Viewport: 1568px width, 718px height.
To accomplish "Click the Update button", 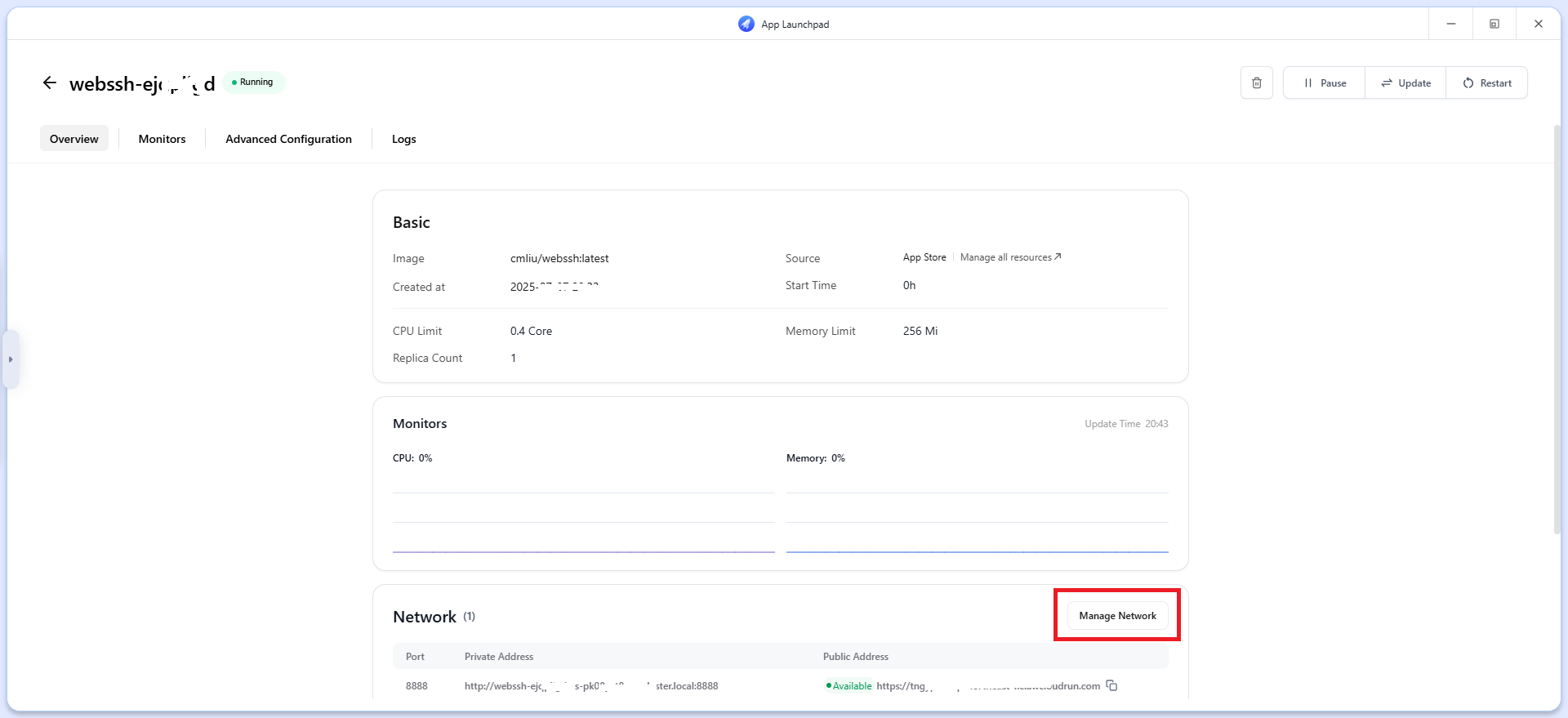I will pyautogui.click(x=1405, y=83).
